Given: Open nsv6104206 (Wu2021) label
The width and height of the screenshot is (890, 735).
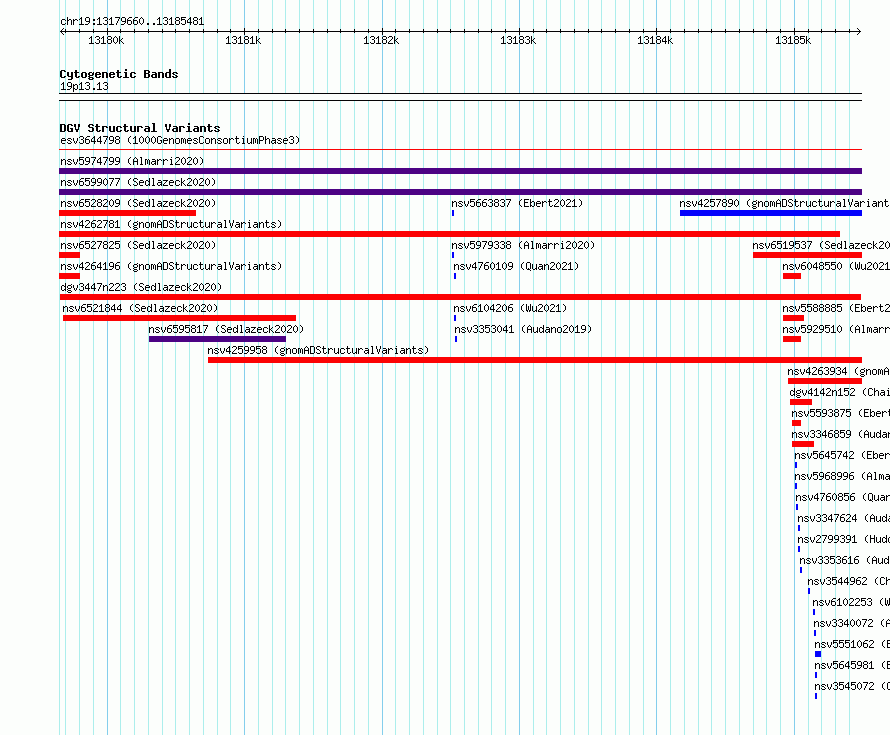Looking at the screenshot, I should (510, 308).
